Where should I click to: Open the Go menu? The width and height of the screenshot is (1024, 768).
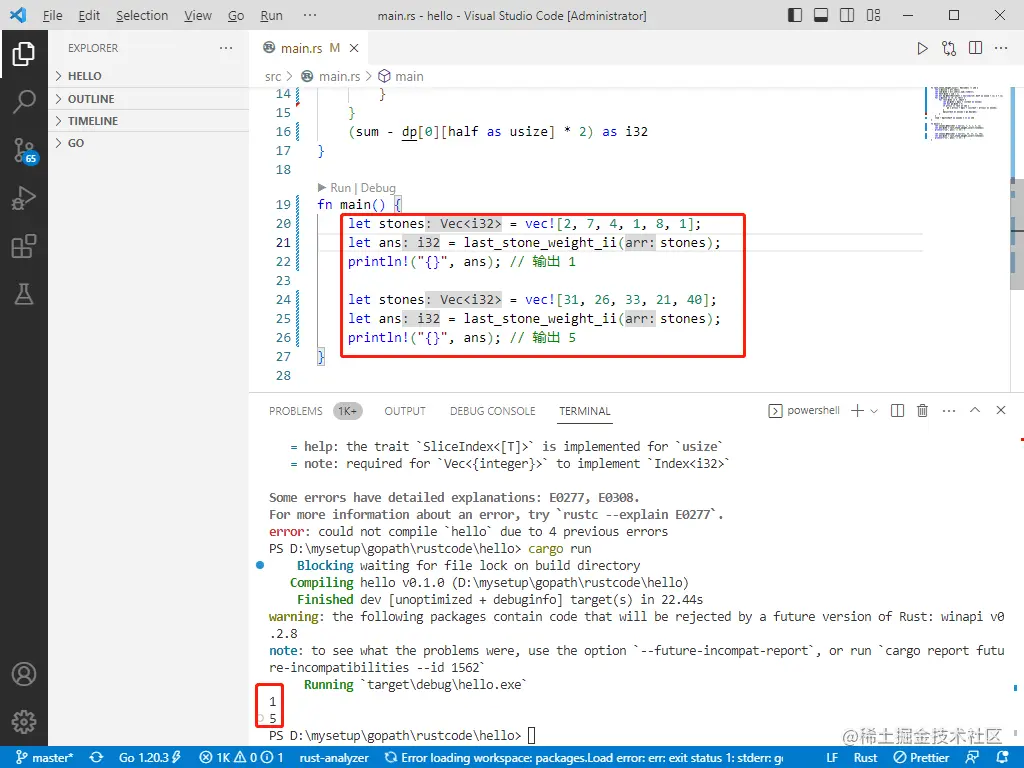pyautogui.click(x=236, y=16)
